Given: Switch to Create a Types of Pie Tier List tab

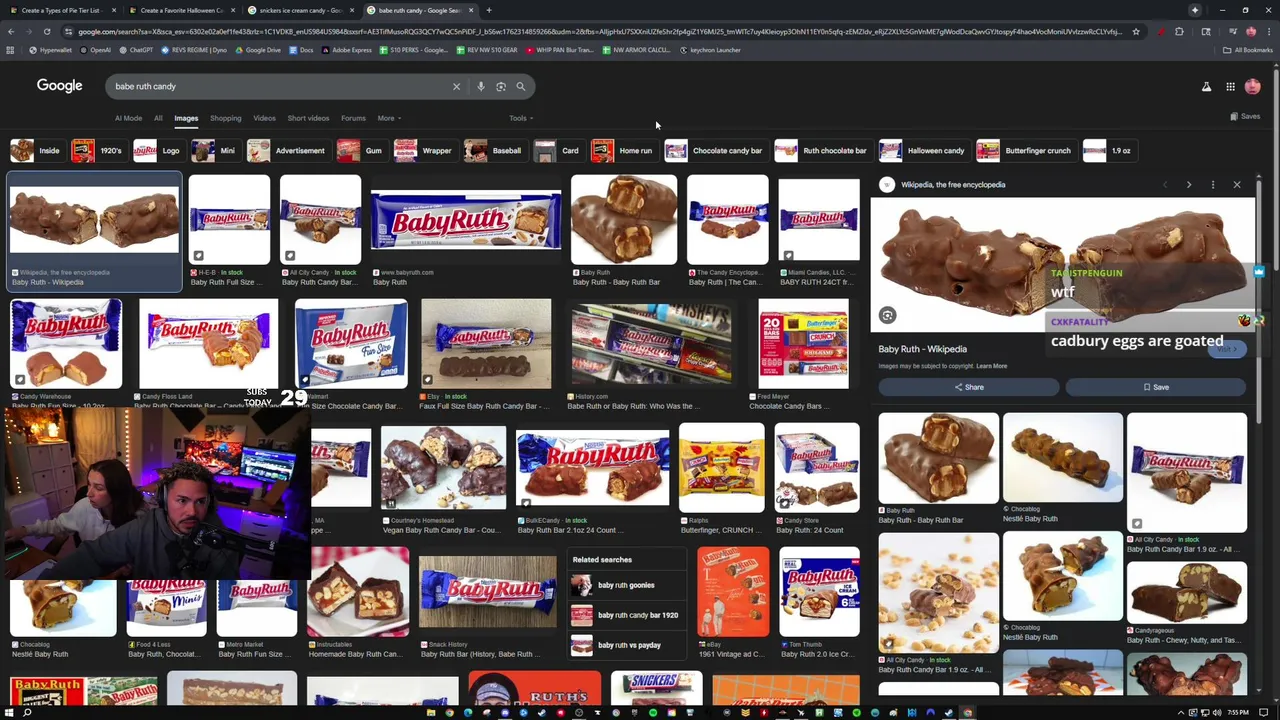Looking at the screenshot, I should 62,10.
